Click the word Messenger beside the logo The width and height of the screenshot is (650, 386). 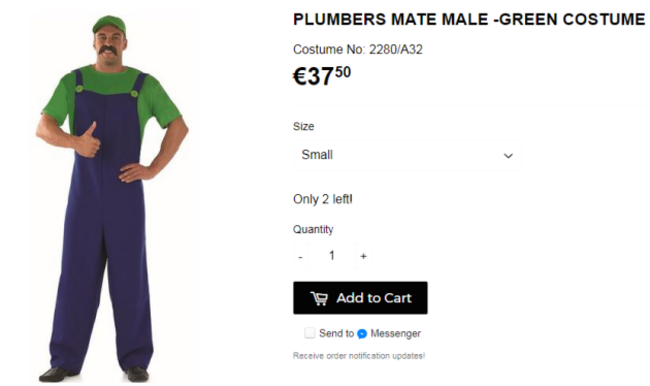click(x=395, y=333)
